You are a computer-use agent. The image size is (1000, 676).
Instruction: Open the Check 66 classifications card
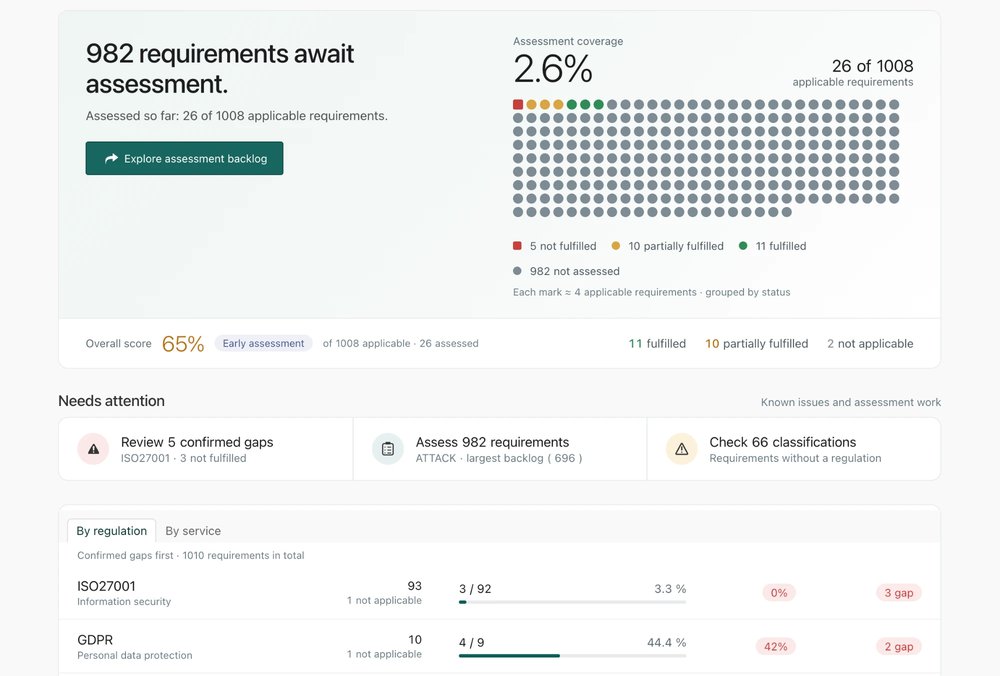click(794, 449)
